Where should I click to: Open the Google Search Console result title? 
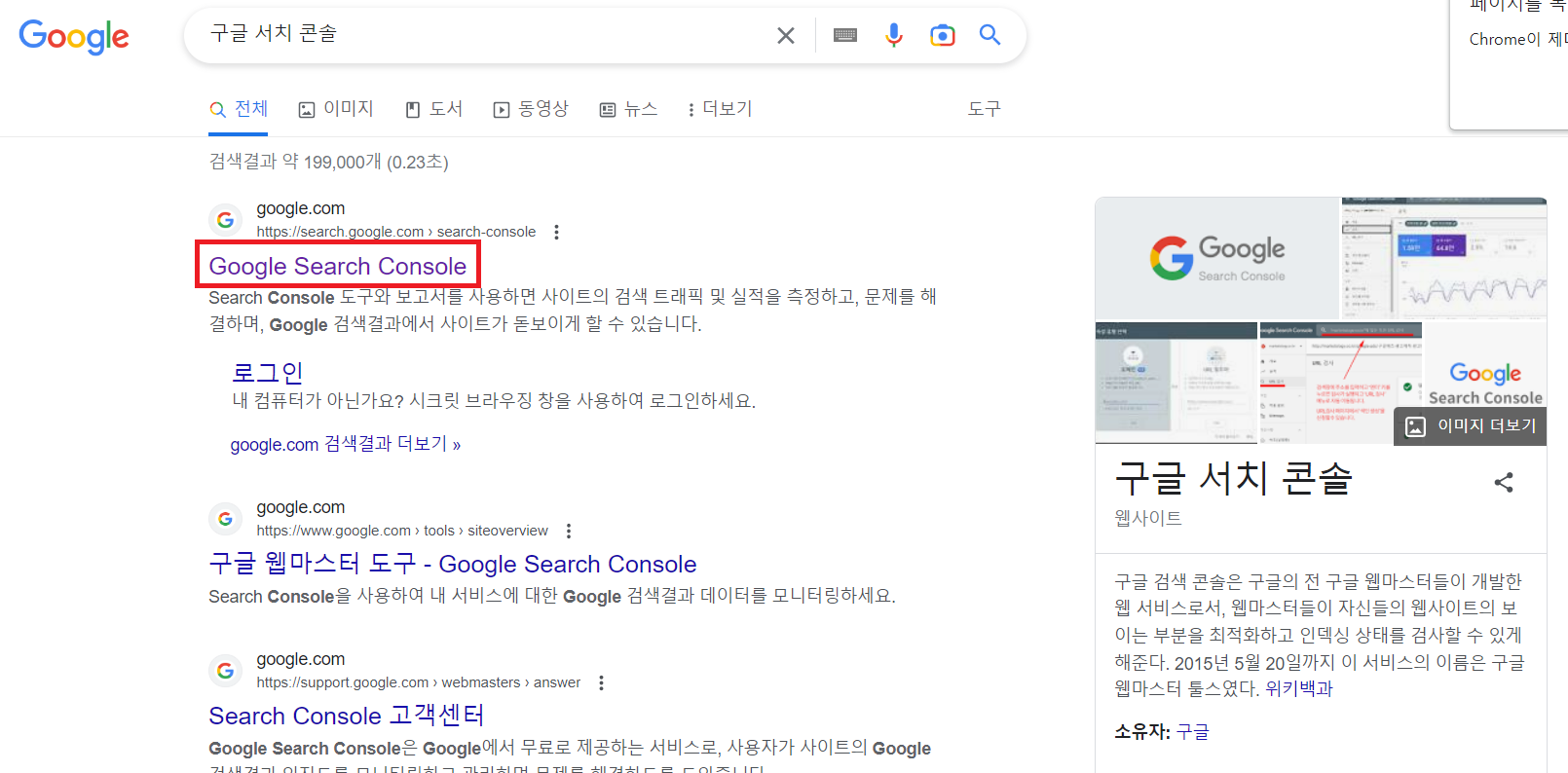tap(338, 266)
